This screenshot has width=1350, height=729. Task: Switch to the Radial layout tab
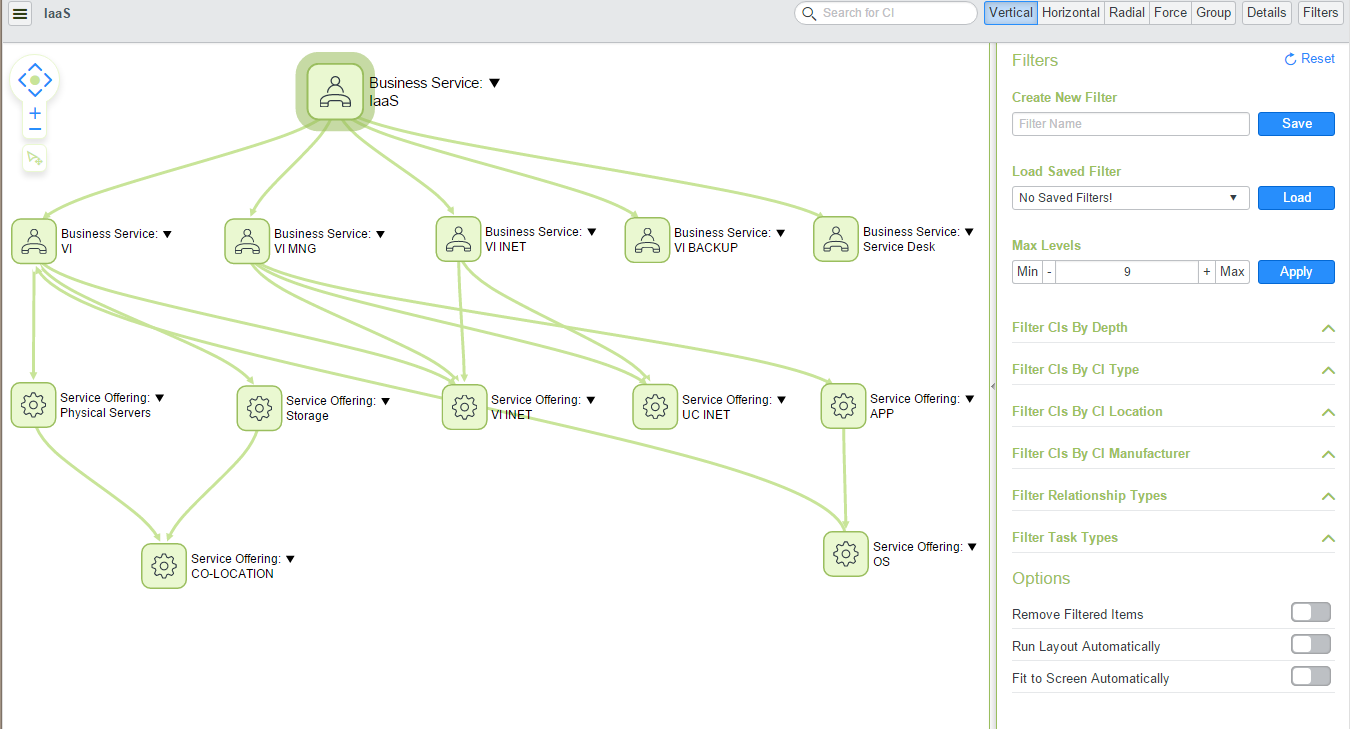[1126, 13]
